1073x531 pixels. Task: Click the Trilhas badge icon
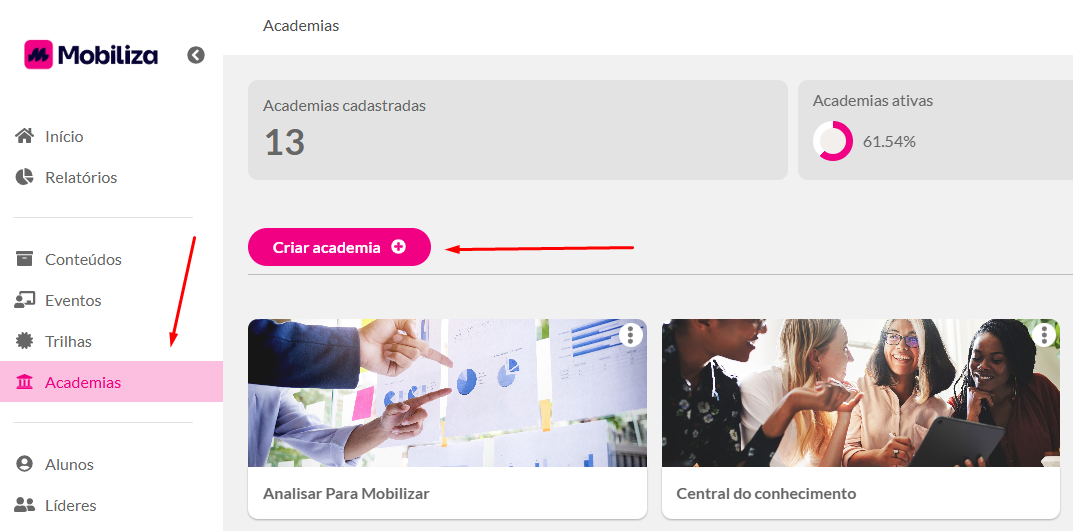(x=25, y=341)
